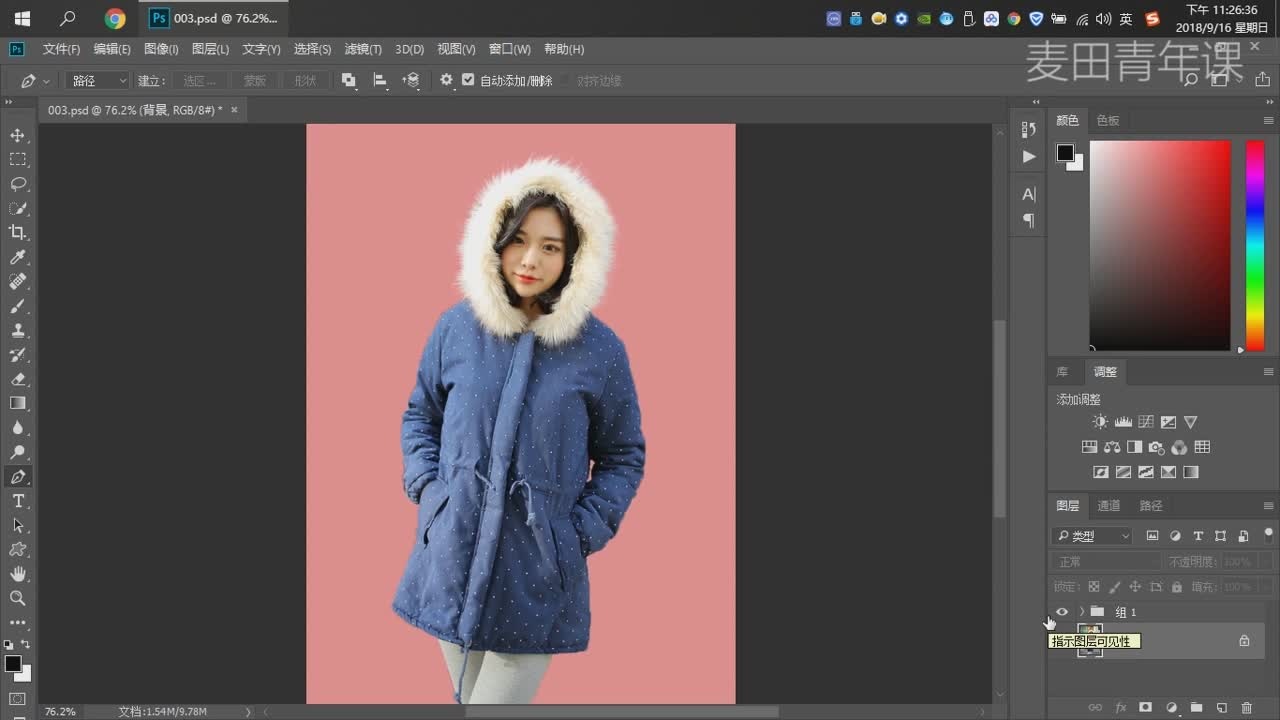Select the Horizontal Type tool
The image size is (1280, 720).
point(18,501)
